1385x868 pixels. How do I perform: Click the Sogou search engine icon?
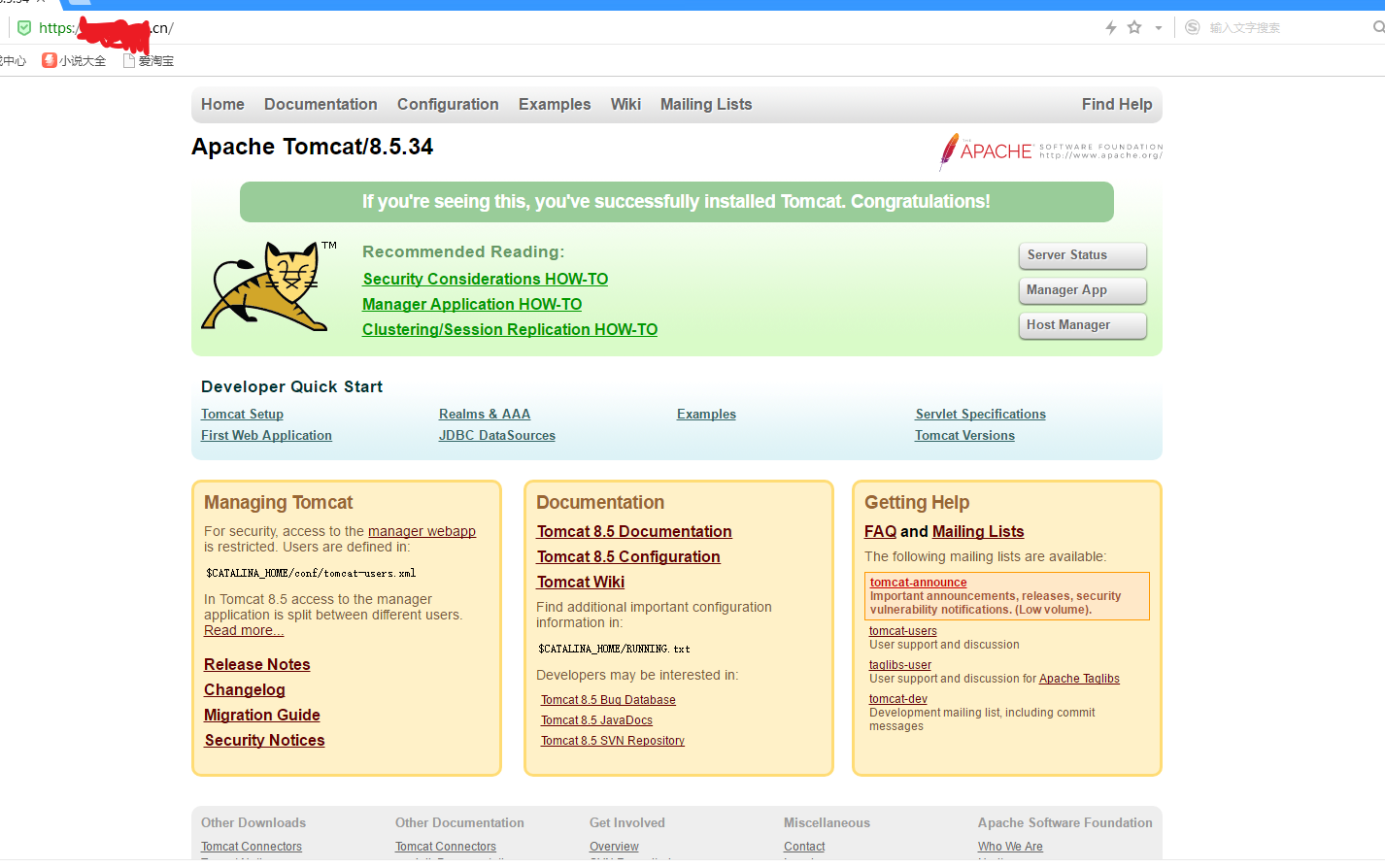(1193, 27)
